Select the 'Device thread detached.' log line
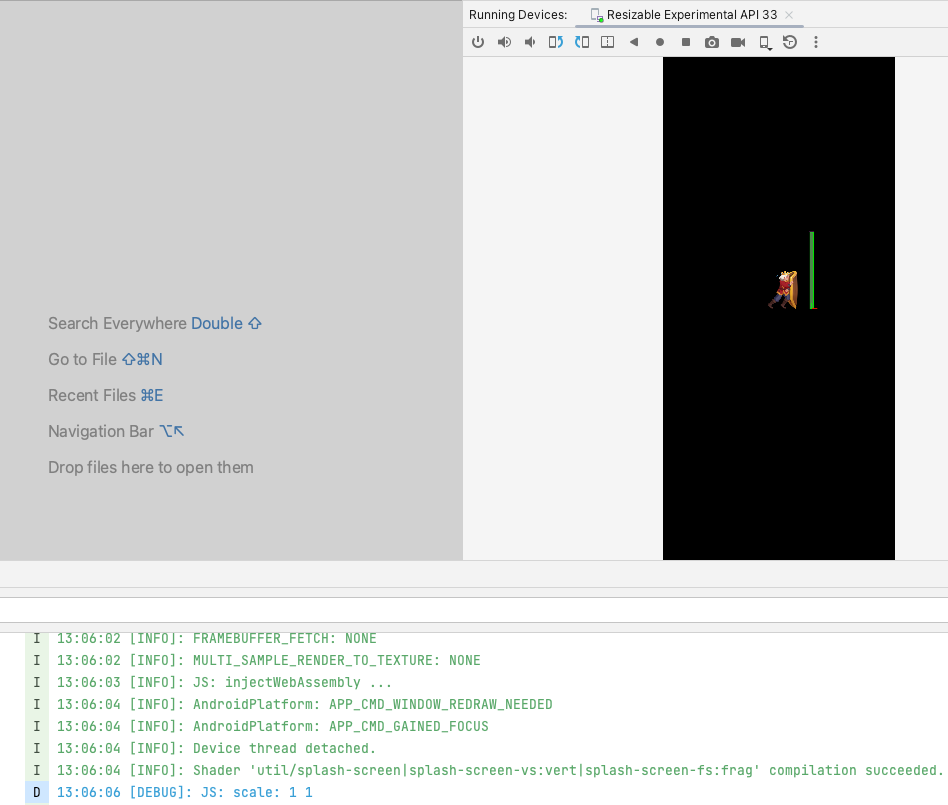The image size is (948, 805). click(x=216, y=748)
